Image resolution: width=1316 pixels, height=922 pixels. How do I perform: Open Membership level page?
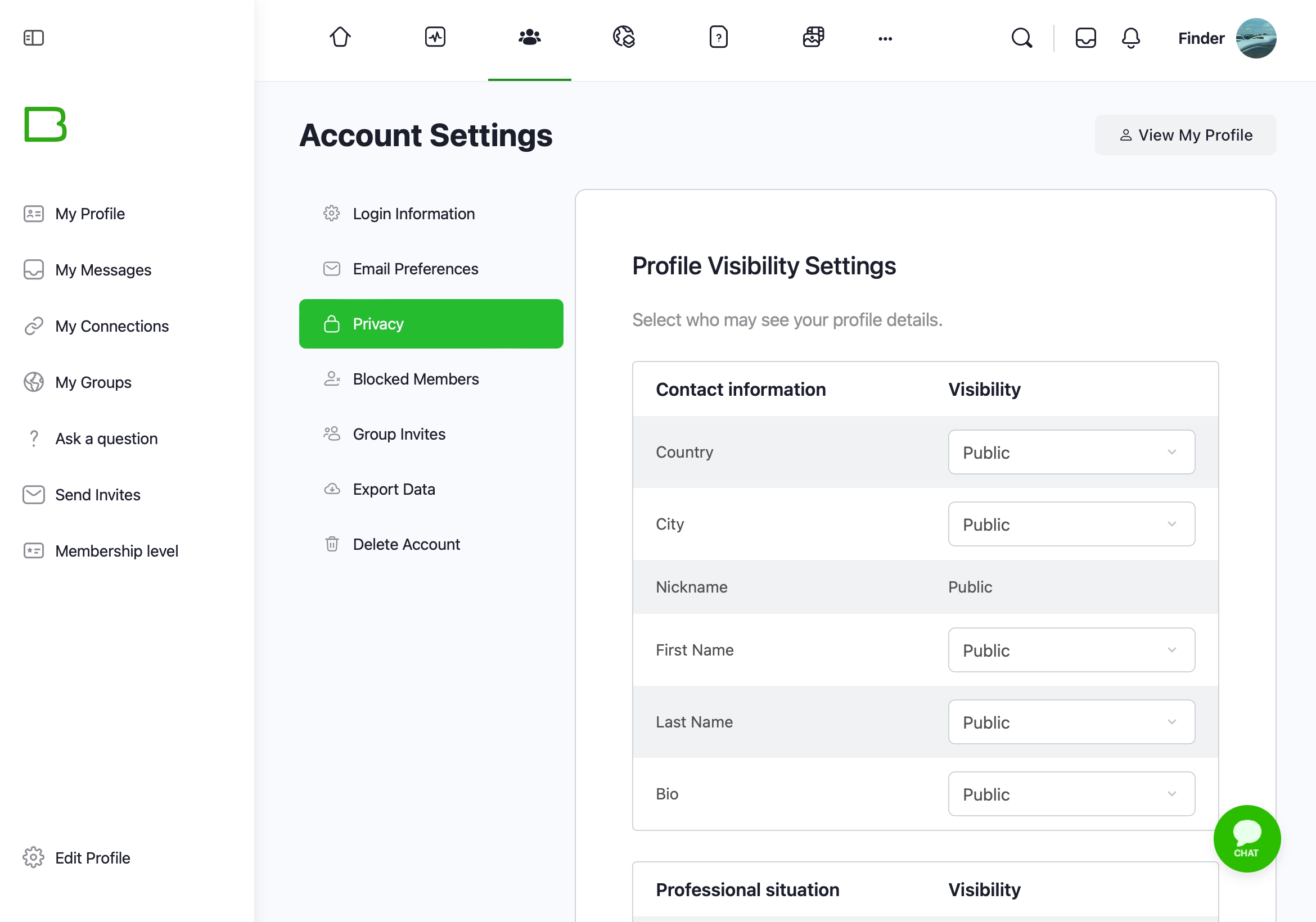tap(117, 551)
